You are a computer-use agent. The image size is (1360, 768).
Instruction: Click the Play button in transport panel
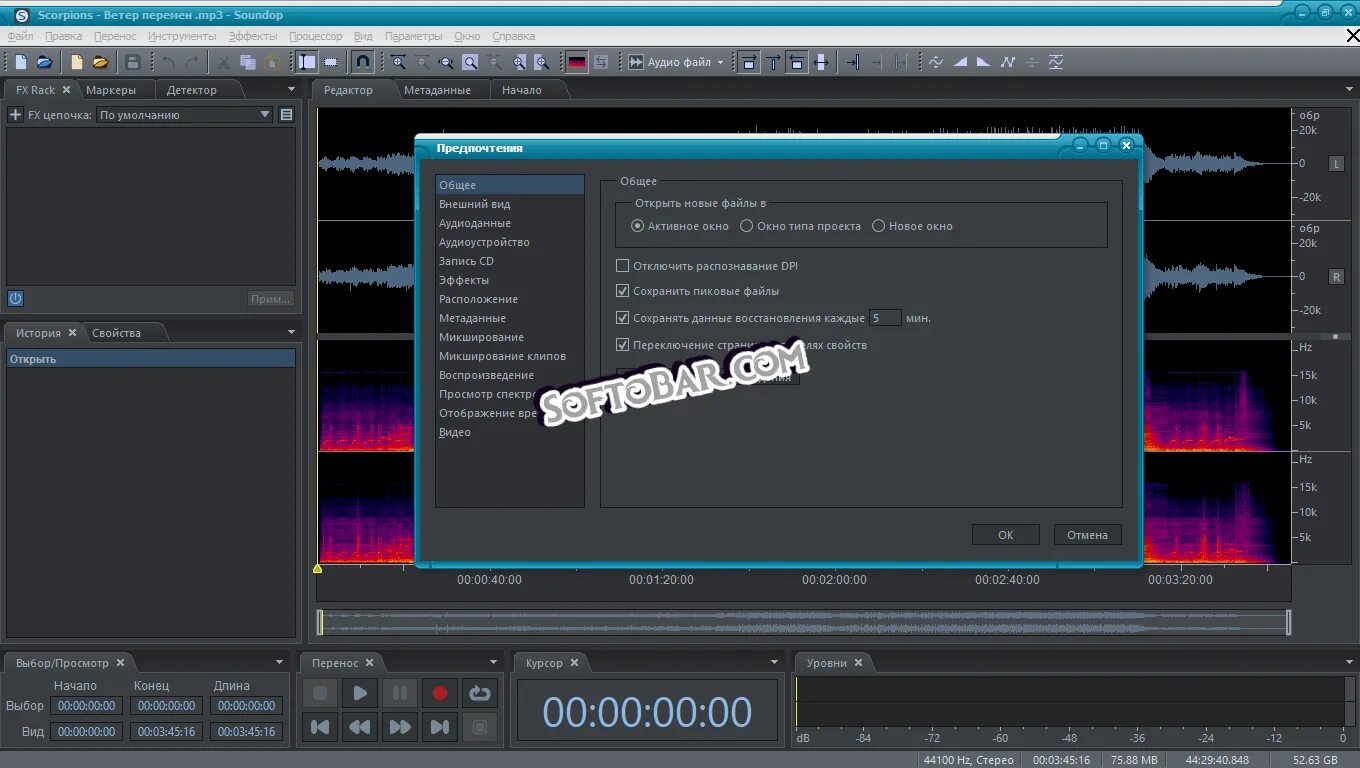pos(360,693)
